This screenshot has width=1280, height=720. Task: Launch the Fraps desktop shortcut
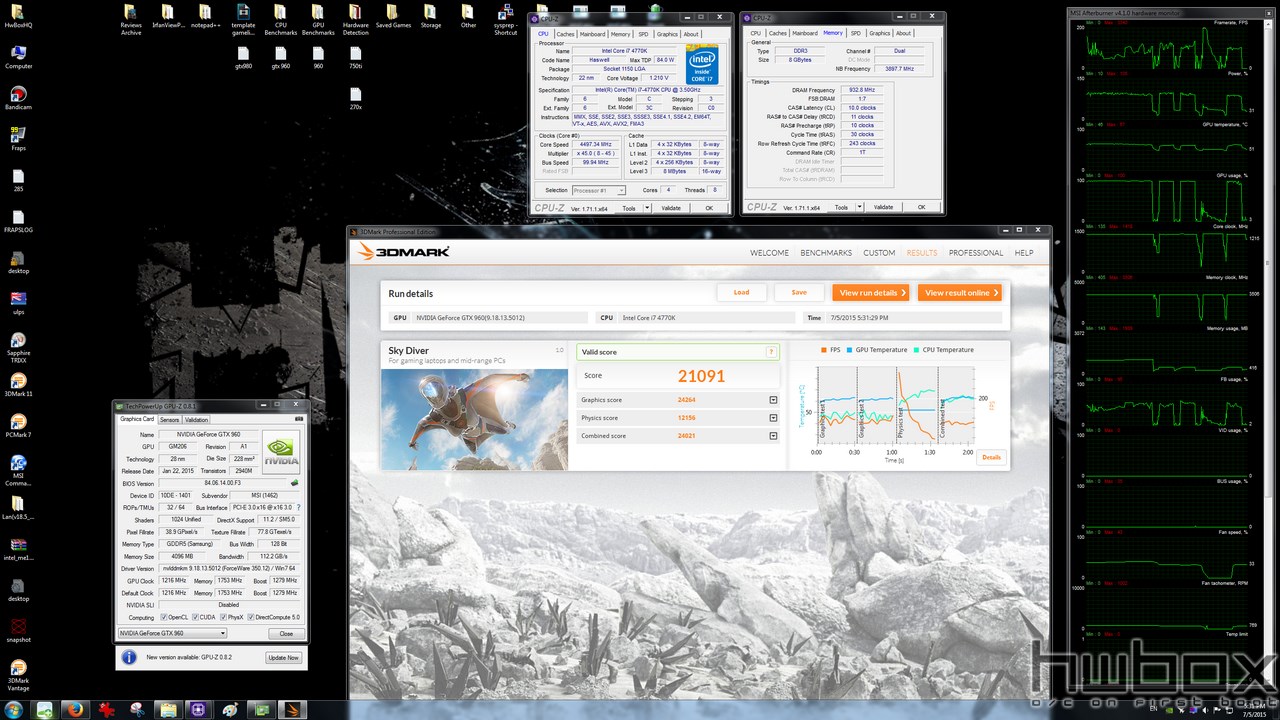(18, 138)
